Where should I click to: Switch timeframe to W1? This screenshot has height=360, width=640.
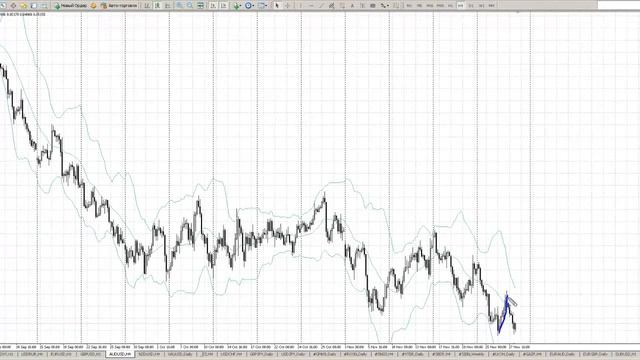point(481,6)
